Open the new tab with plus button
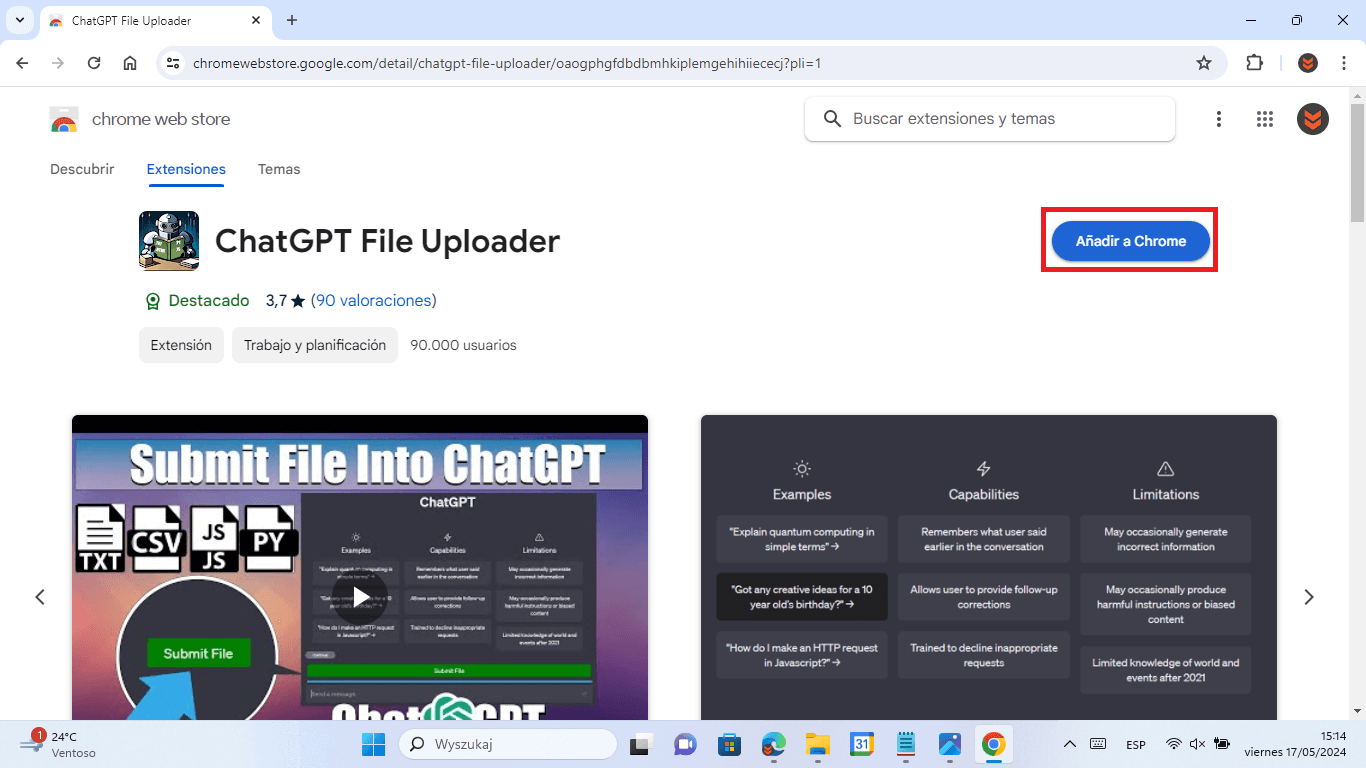The height and width of the screenshot is (768, 1366). point(292,20)
